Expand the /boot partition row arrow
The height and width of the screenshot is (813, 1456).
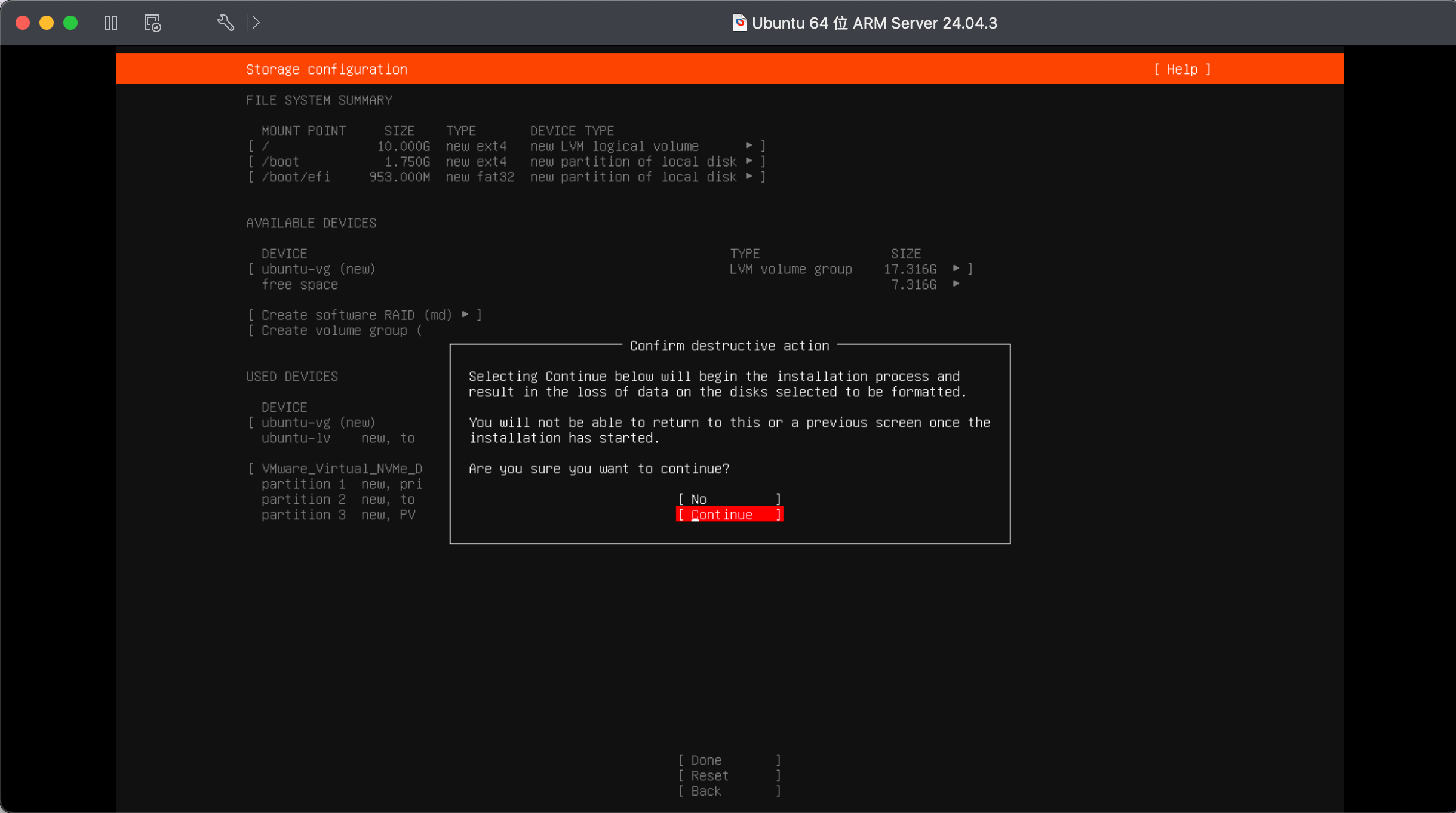pyautogui.click(x=749, y=161)
